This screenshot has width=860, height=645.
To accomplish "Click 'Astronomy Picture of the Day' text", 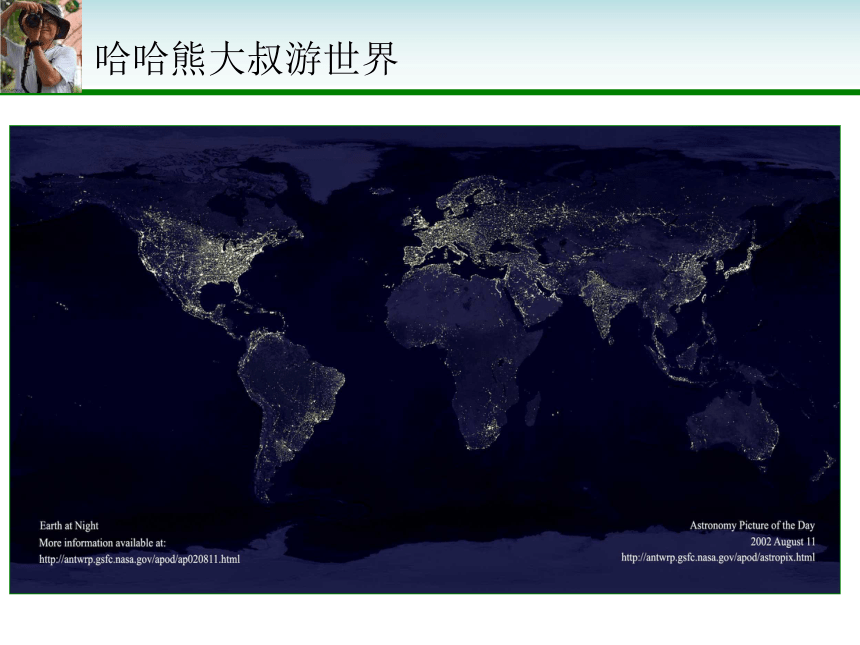I will point(752,525).
